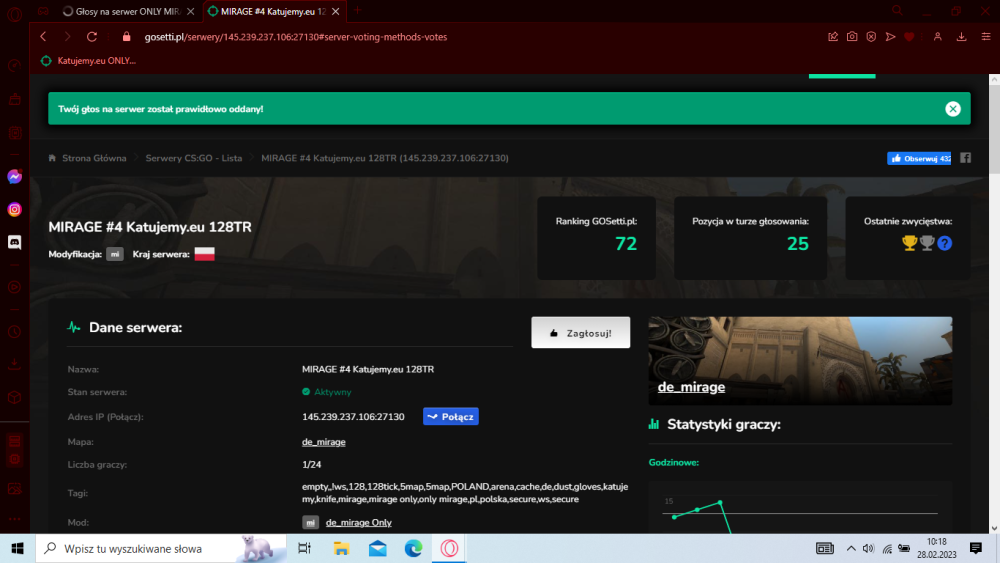Close the 'MIRAGE #4 Katujemy.eu' tab
Viewport: 1000px width, 563px height.
[335, 11]
